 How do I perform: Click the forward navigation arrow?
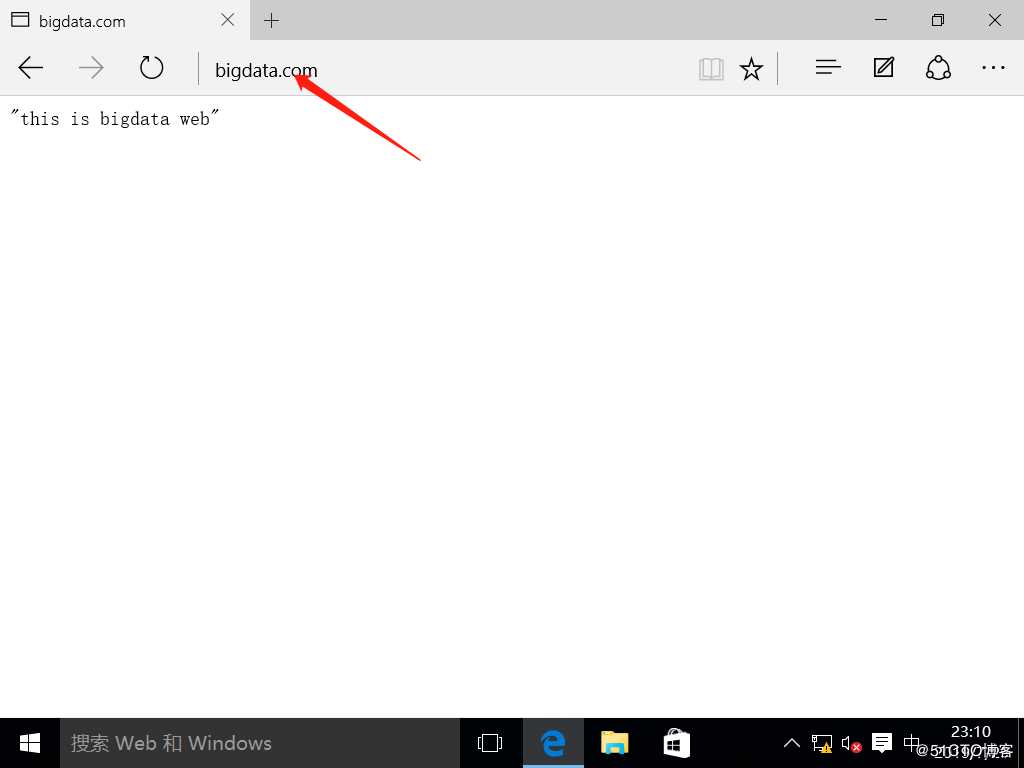click(91, 67)
